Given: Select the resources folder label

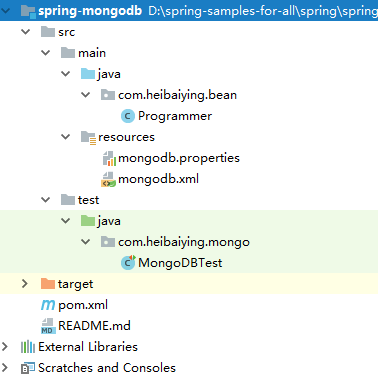Looking at the screenshot, I should click(x=126, y=137).
